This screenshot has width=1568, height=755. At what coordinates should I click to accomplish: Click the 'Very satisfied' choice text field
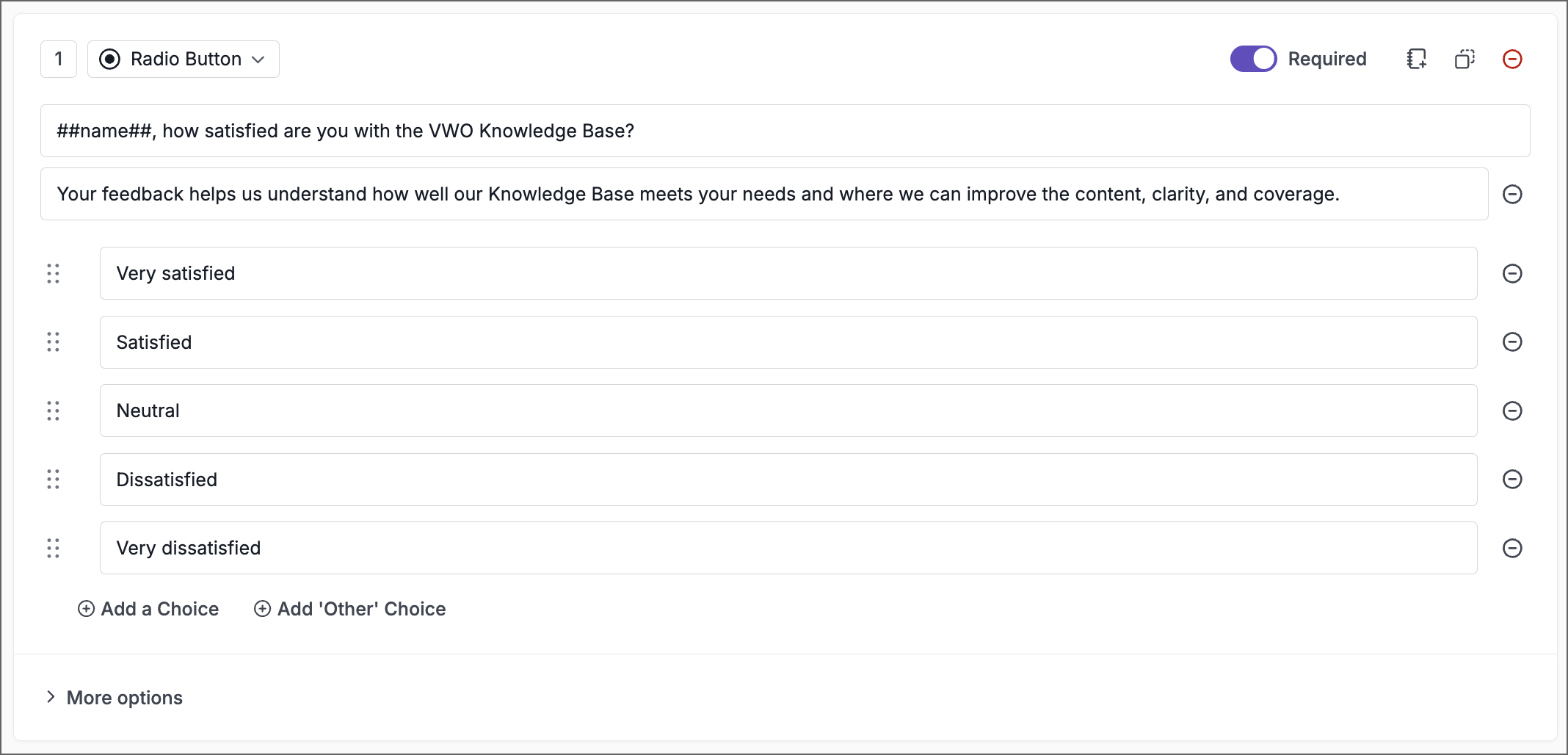click(x=788, y=273)
